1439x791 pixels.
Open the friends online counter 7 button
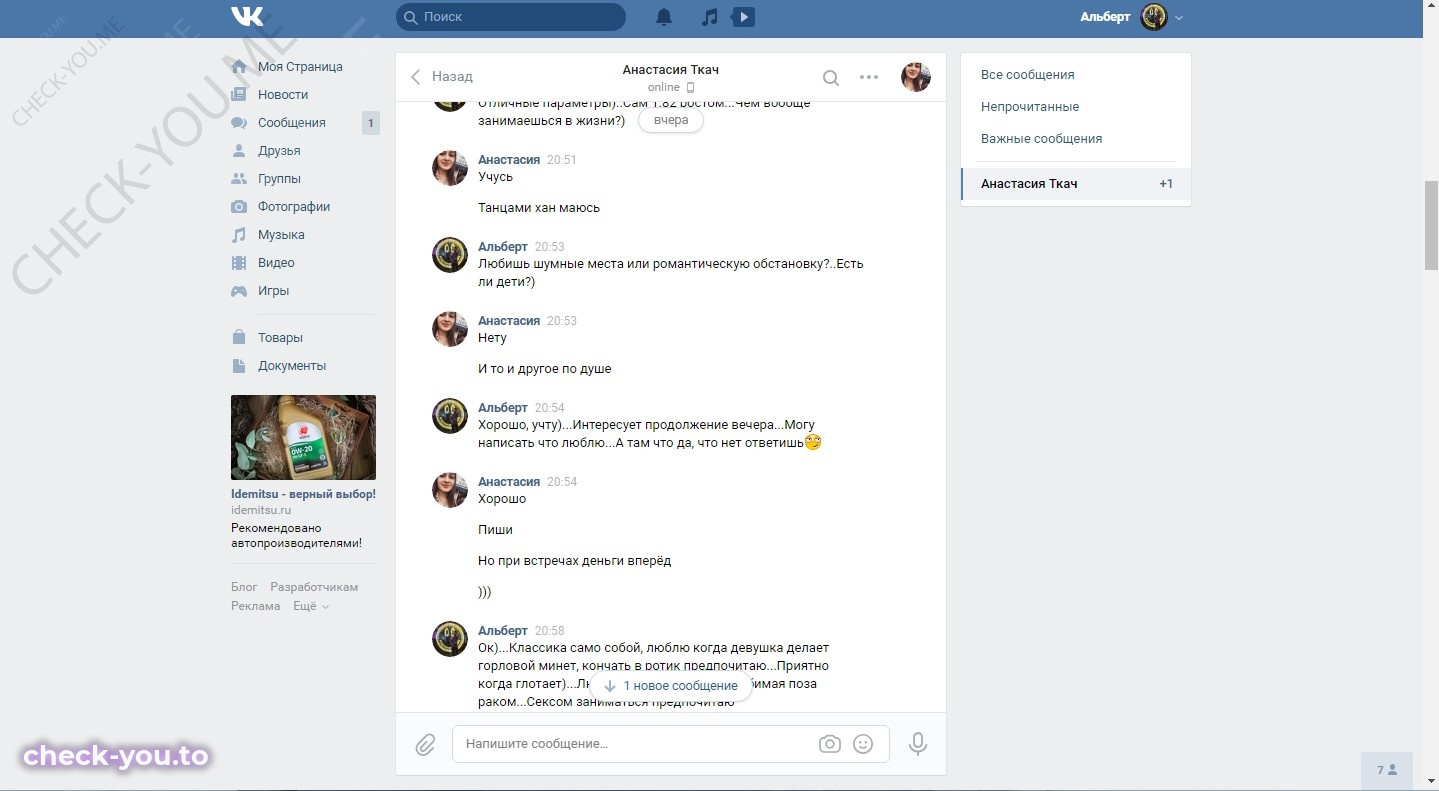coord(1387,770)
